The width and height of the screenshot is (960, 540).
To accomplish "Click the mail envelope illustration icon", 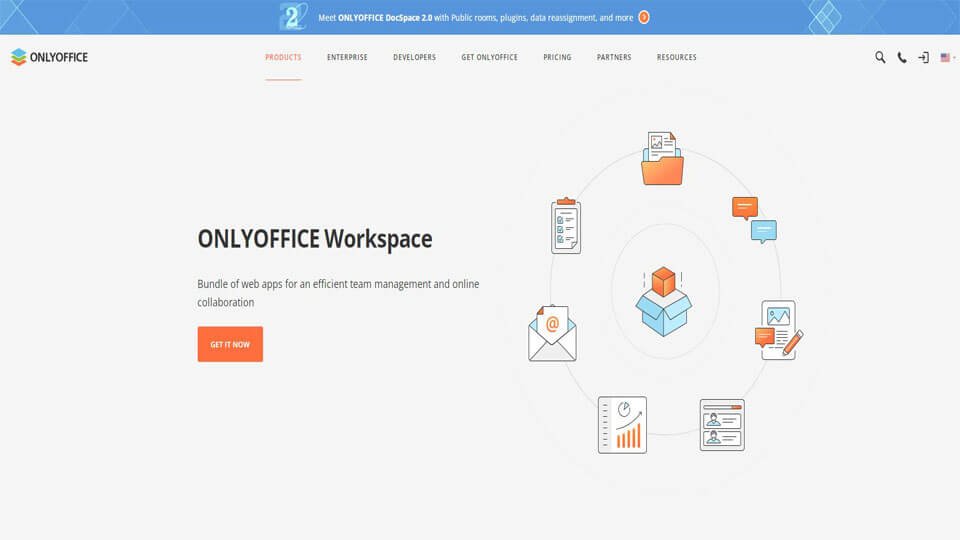I will click(552, 333).
